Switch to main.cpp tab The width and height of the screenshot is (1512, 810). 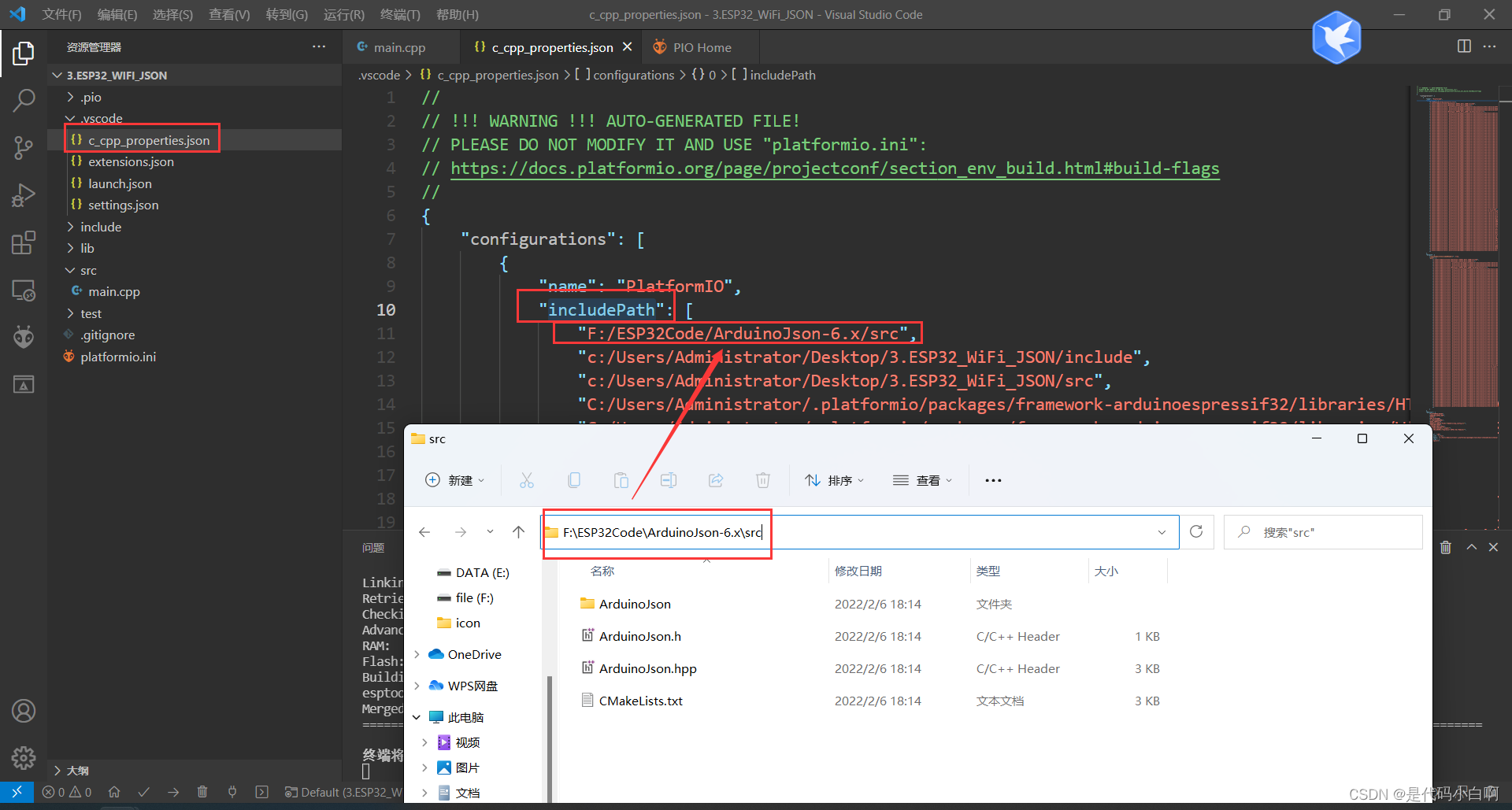(x=400, y=47)
